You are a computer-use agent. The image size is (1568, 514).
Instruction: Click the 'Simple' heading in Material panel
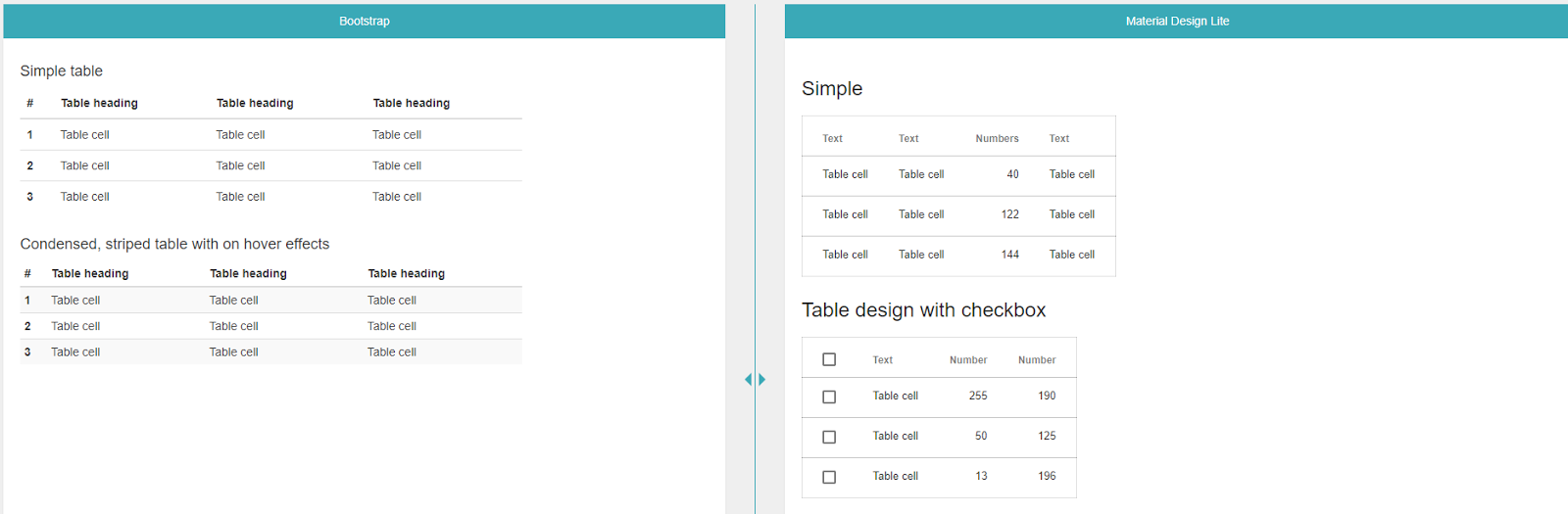pos(832,89)
